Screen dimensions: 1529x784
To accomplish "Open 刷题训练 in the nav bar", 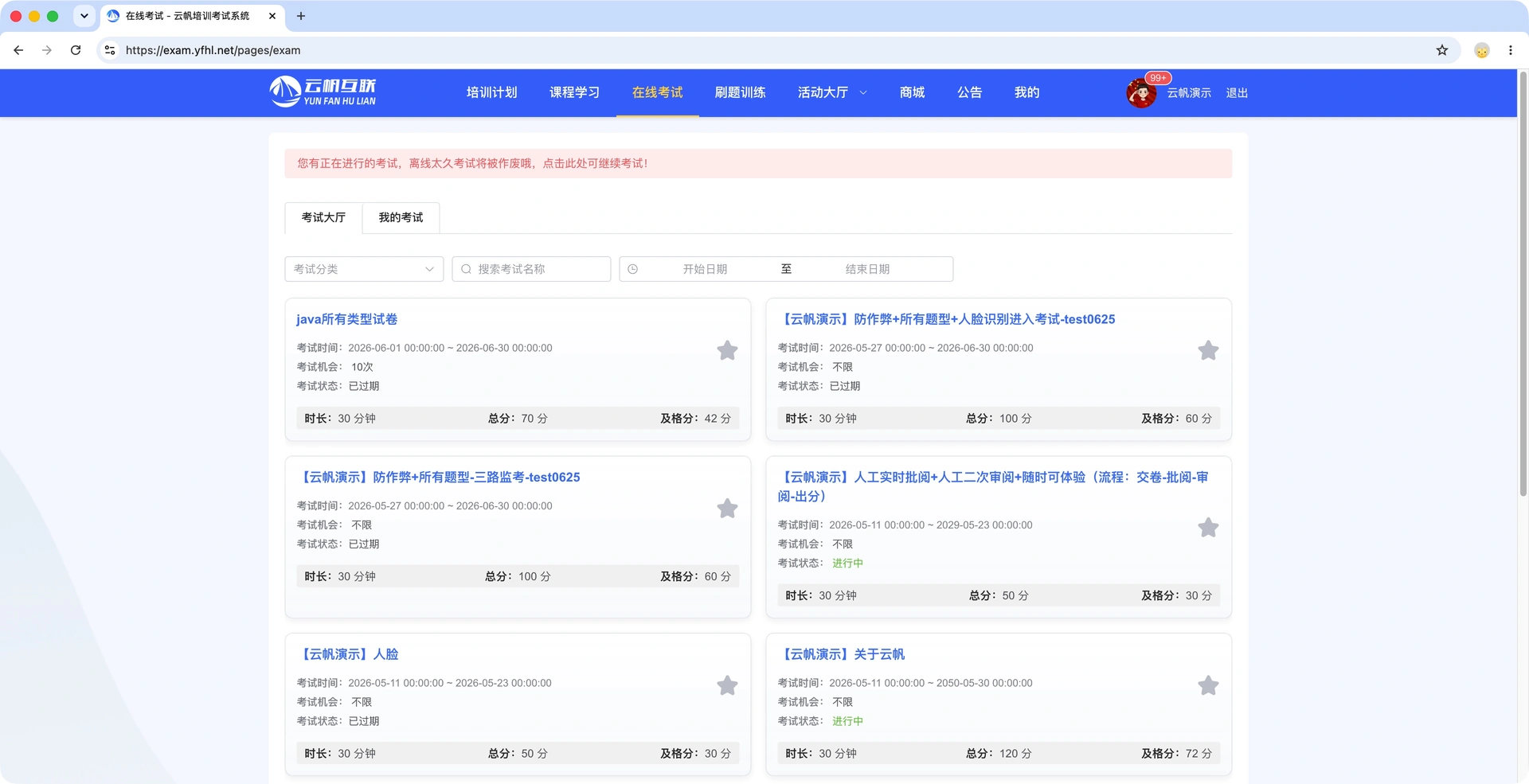I will click(x=740, y=92).
